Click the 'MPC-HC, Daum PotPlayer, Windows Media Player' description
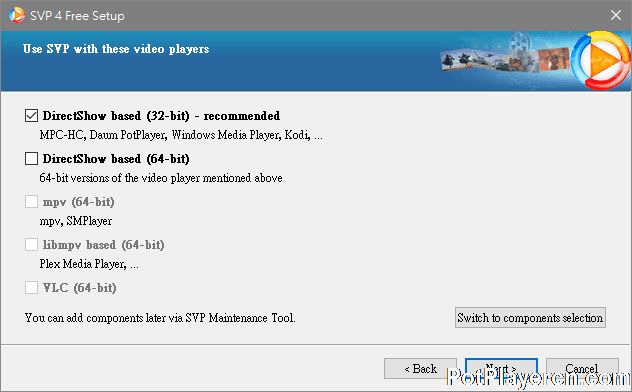The width and height of the screenshot is (632, 392). 181,135
